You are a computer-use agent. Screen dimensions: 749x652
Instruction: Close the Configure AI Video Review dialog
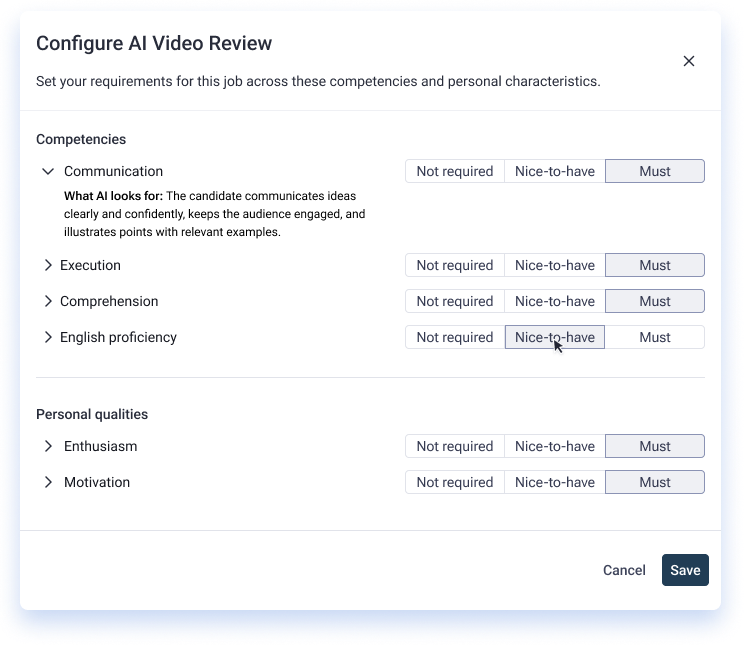point(688,61)
